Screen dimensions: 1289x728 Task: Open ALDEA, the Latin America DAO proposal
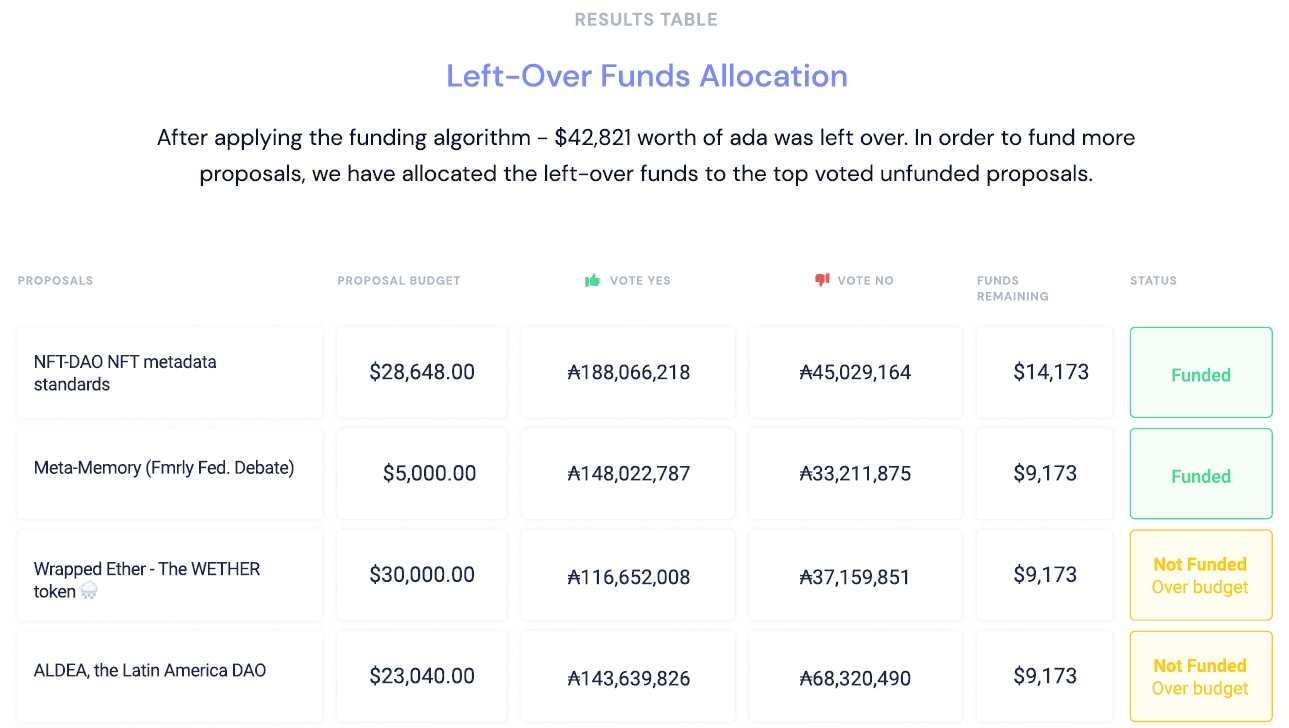point(150,671)
